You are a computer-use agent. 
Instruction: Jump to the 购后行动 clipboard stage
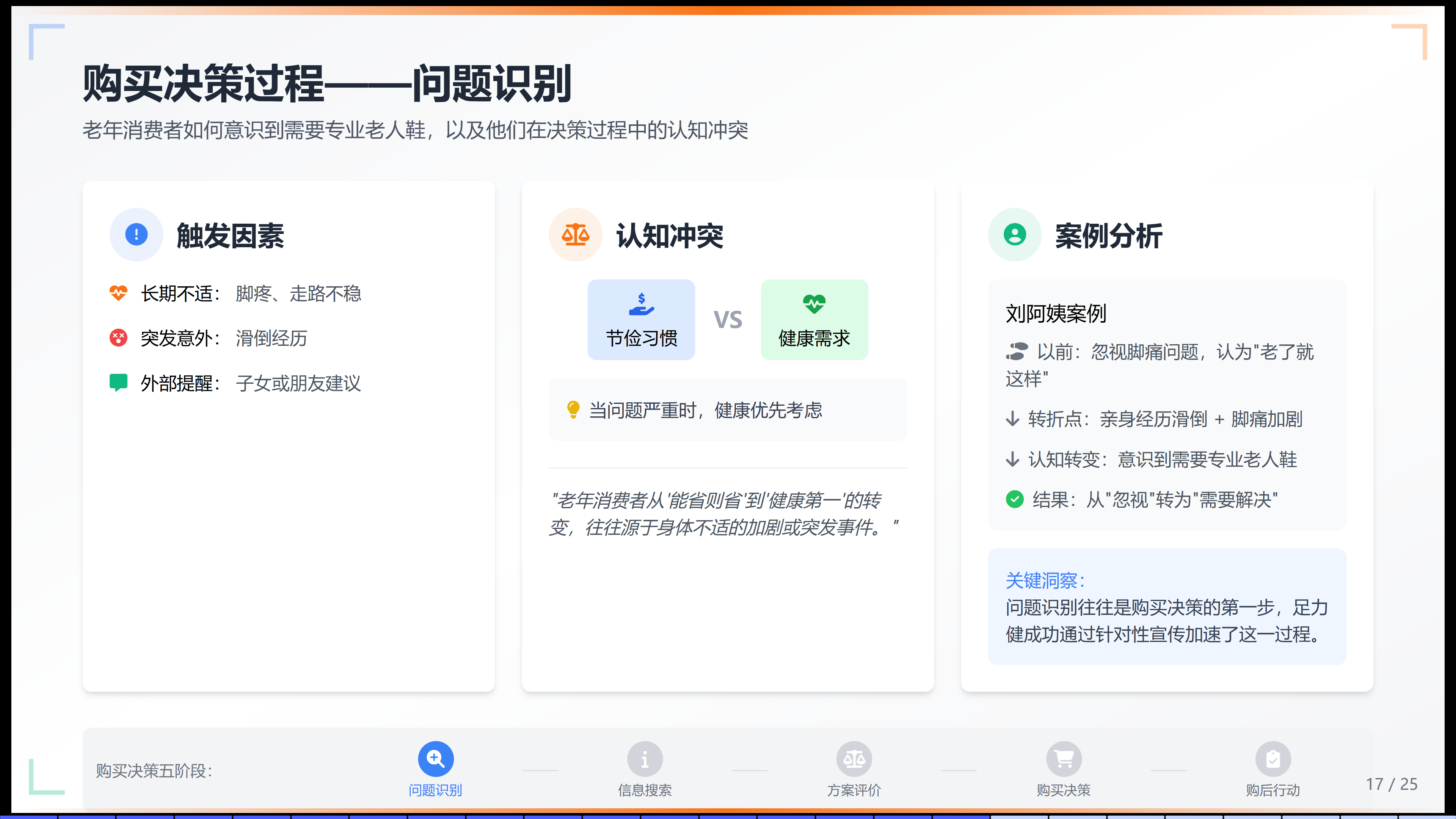pyautogui.click(x=1273, y=759)
